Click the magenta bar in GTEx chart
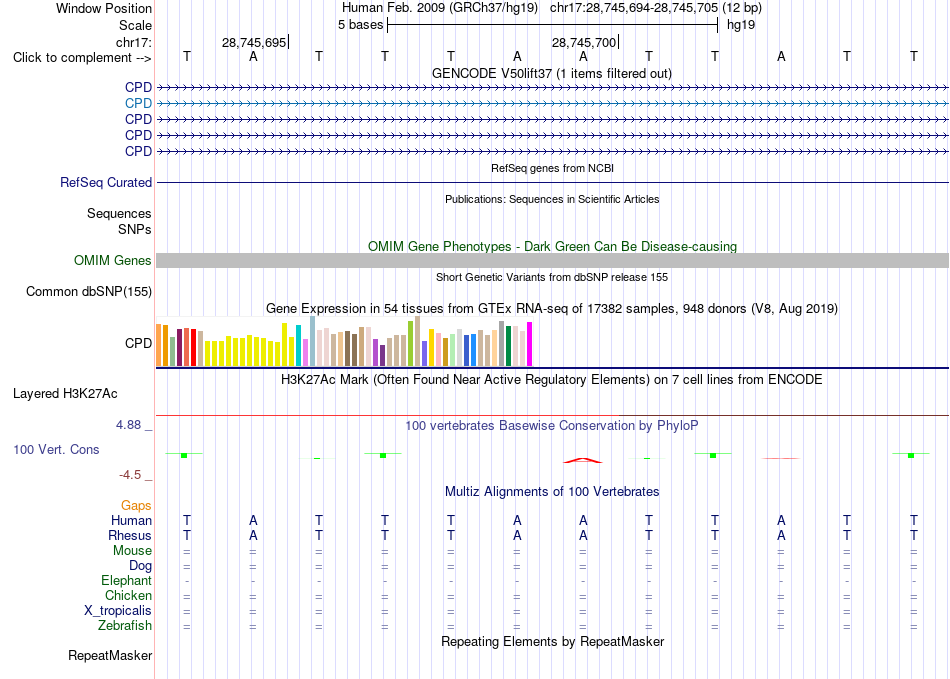 pos(530,344)
